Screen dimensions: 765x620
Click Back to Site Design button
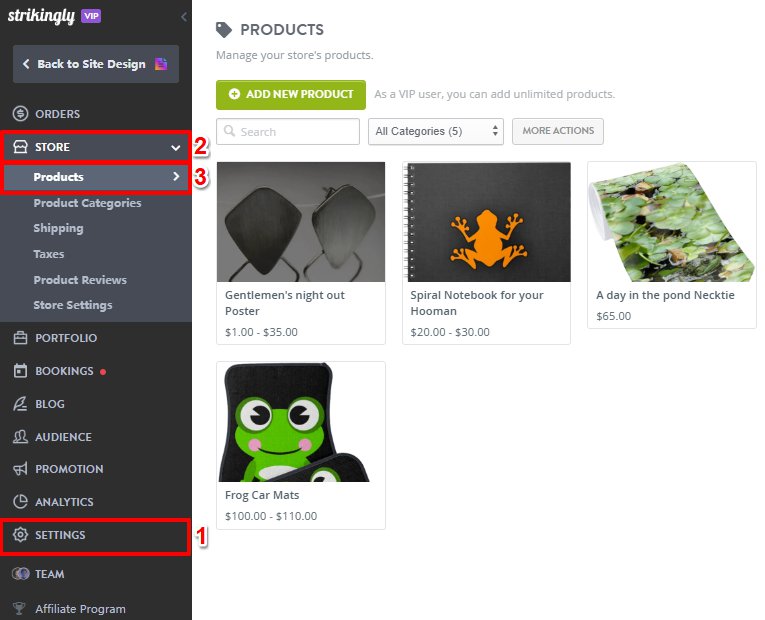96,64
